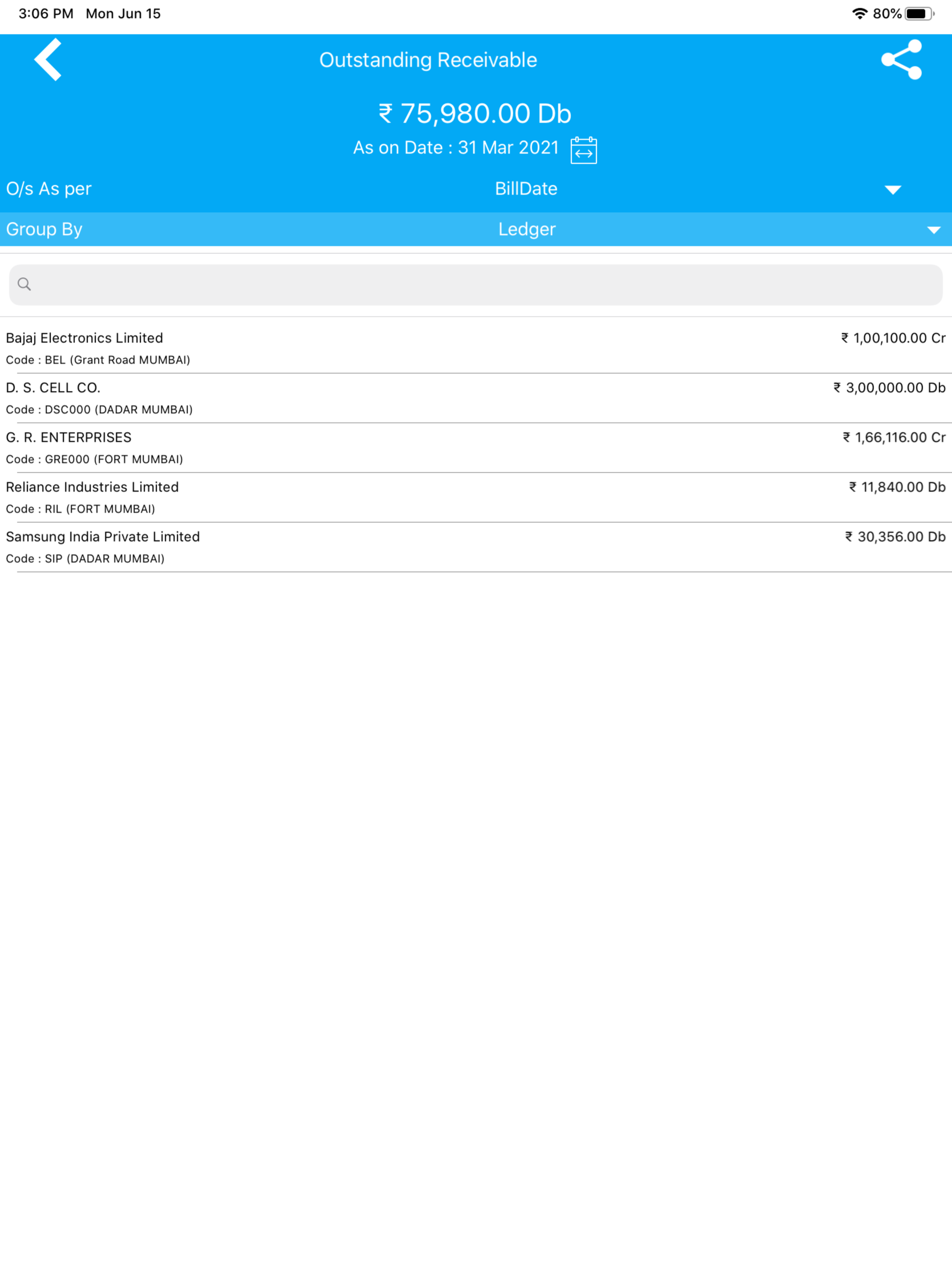Focus the ledger search field
952x1270 pixels.
476,285
